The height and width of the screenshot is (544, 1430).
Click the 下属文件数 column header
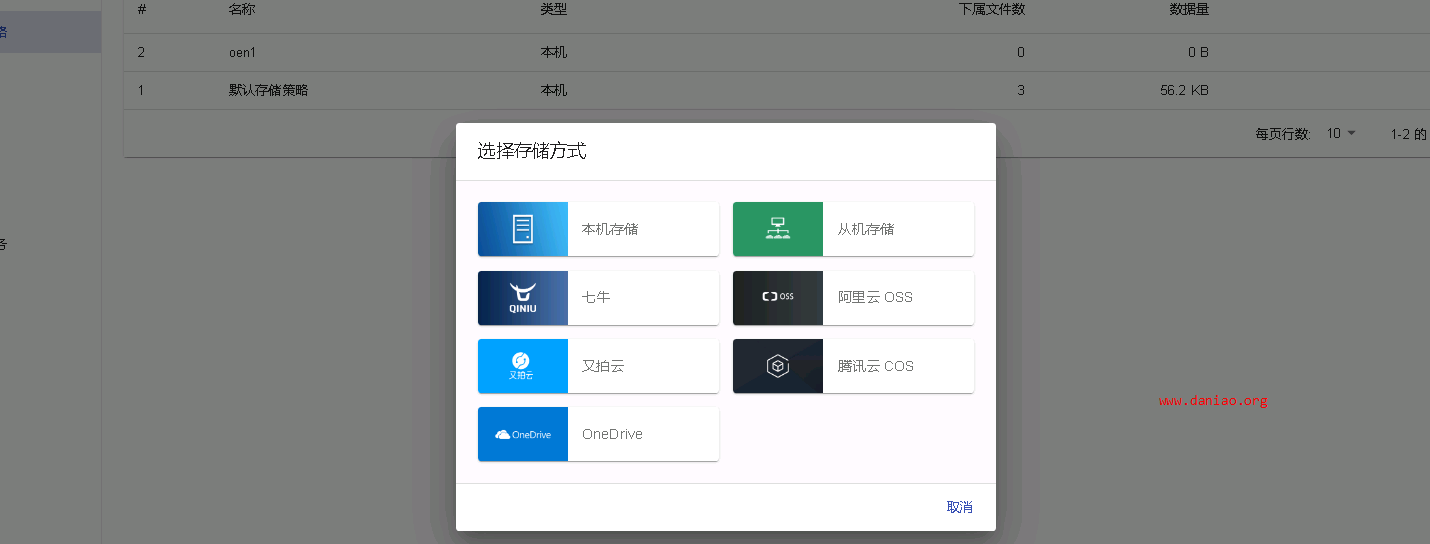[991, 9]
